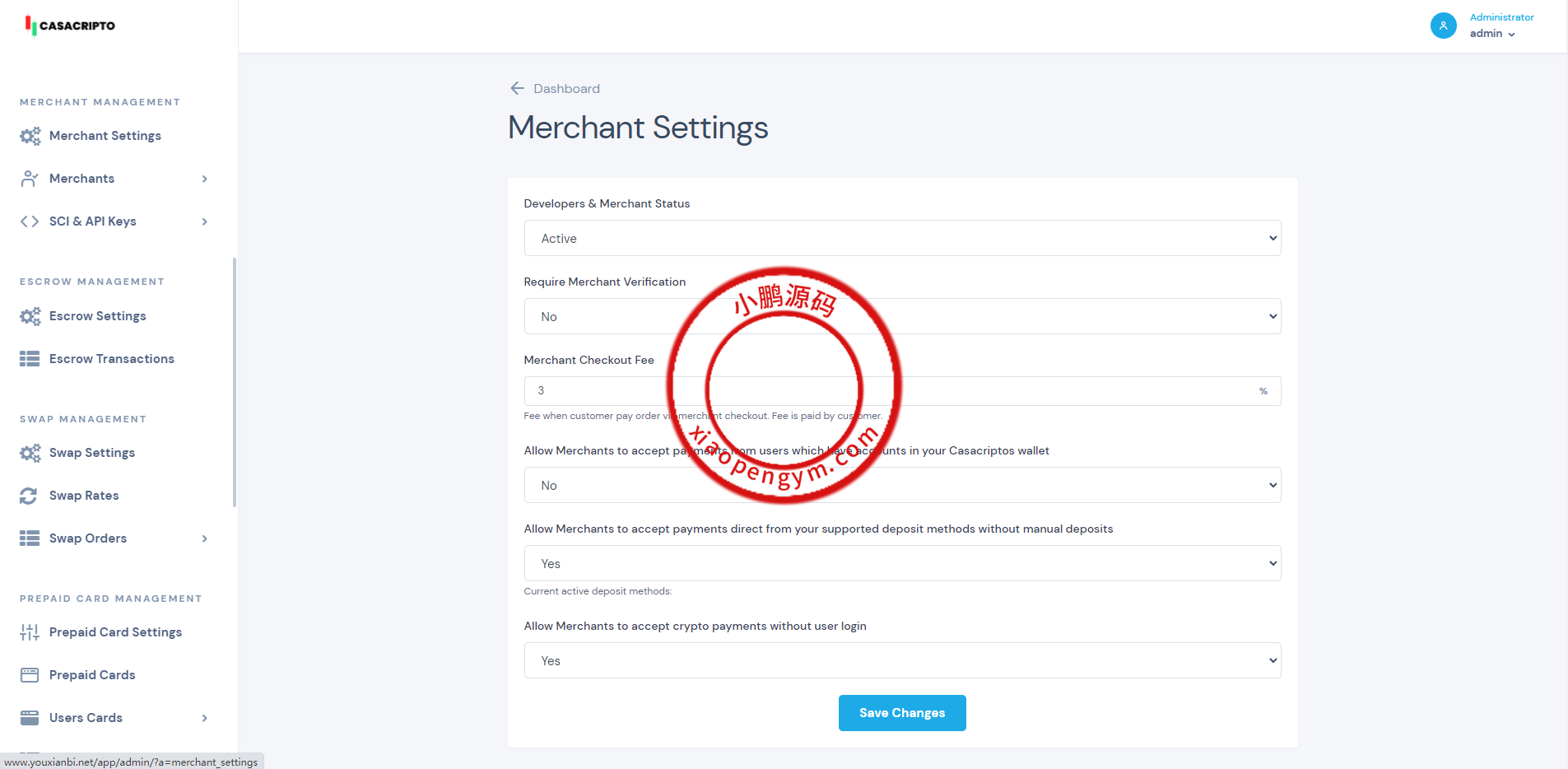Click the 'Developers & Merchant Status' label
Screen dimensions: 1568x769
pyautogui.click(x=607, y=203)
